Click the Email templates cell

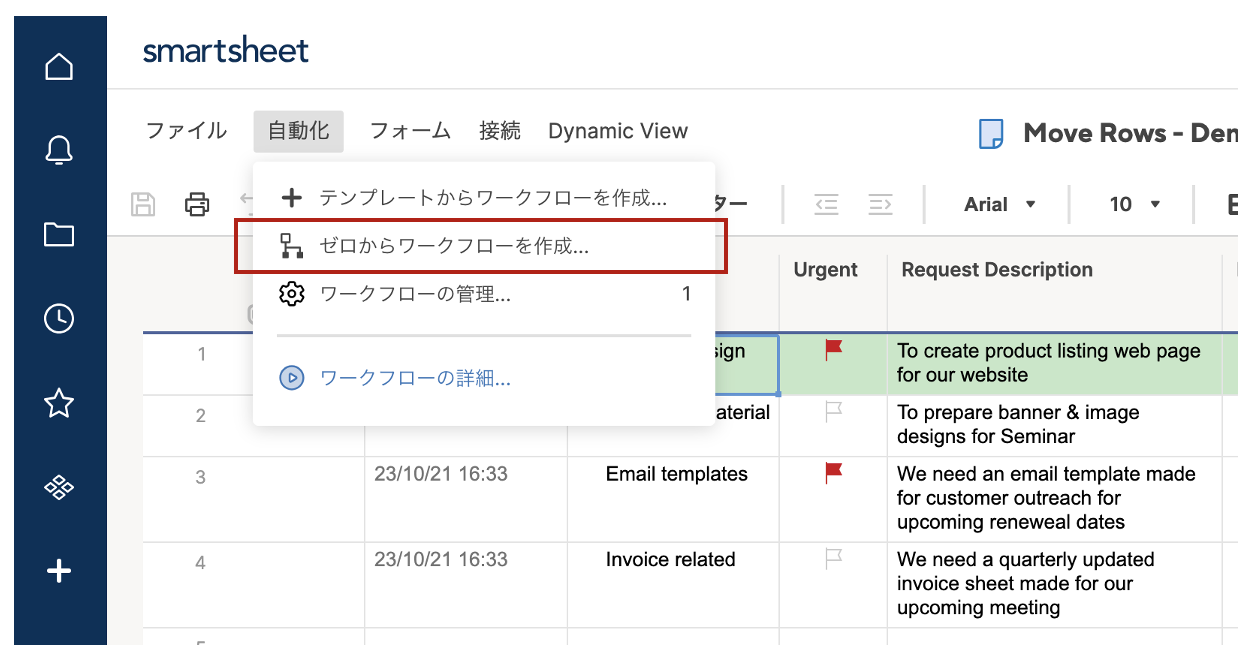click(673, 500)
